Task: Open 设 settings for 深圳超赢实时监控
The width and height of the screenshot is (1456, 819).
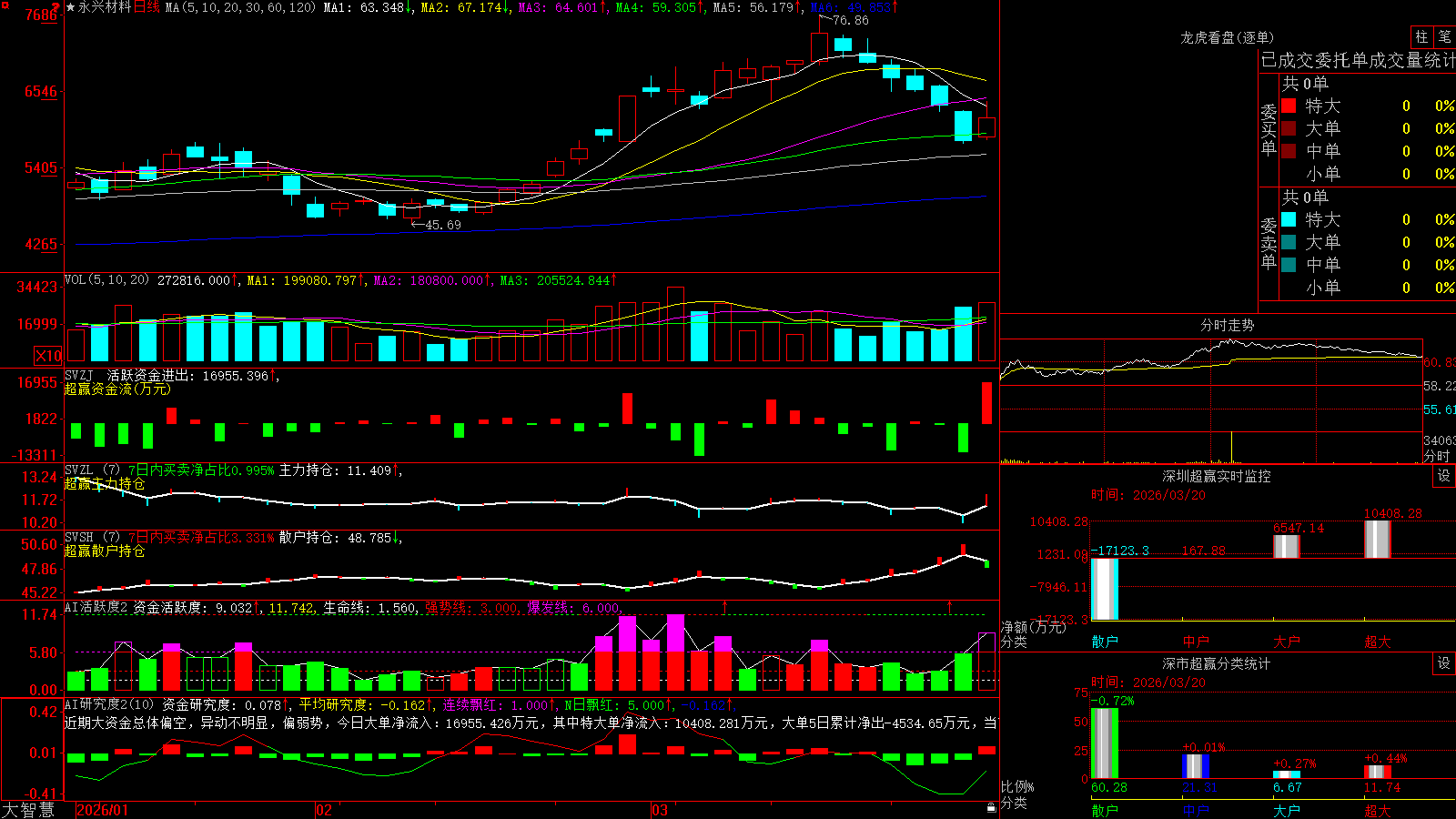Action: [1444, 476]
